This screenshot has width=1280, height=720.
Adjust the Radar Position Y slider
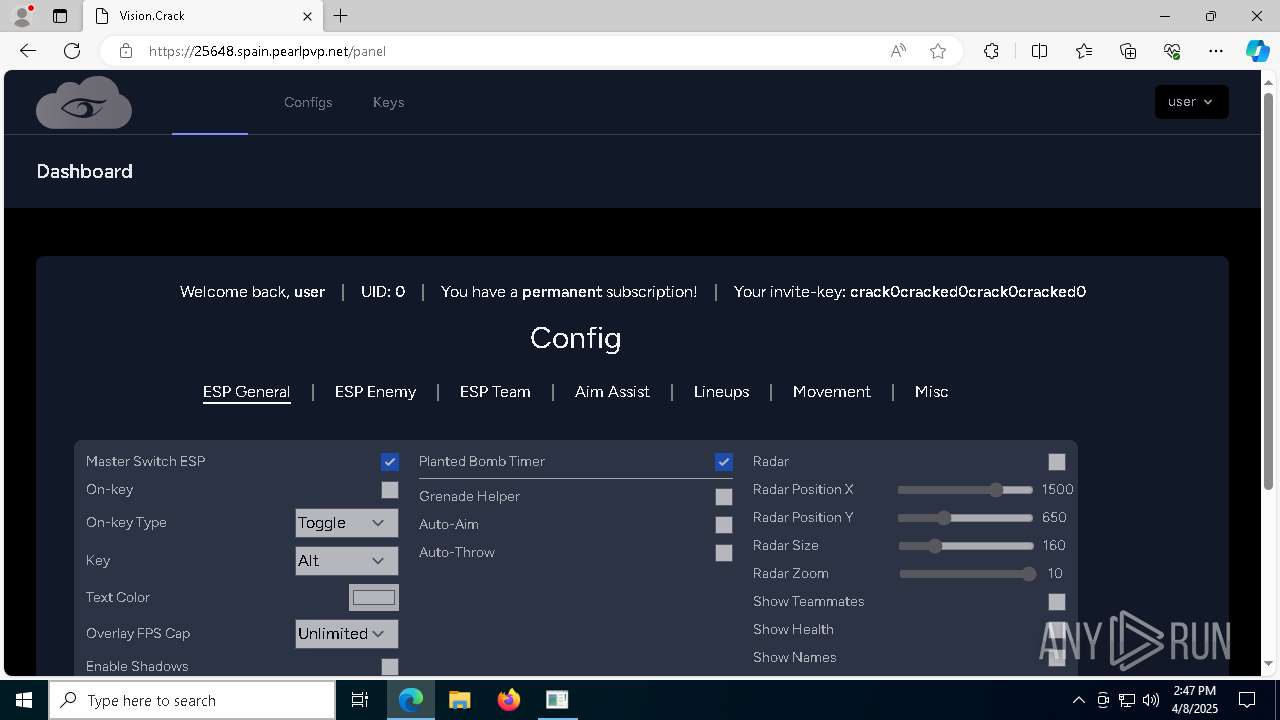tap(965, 518)
